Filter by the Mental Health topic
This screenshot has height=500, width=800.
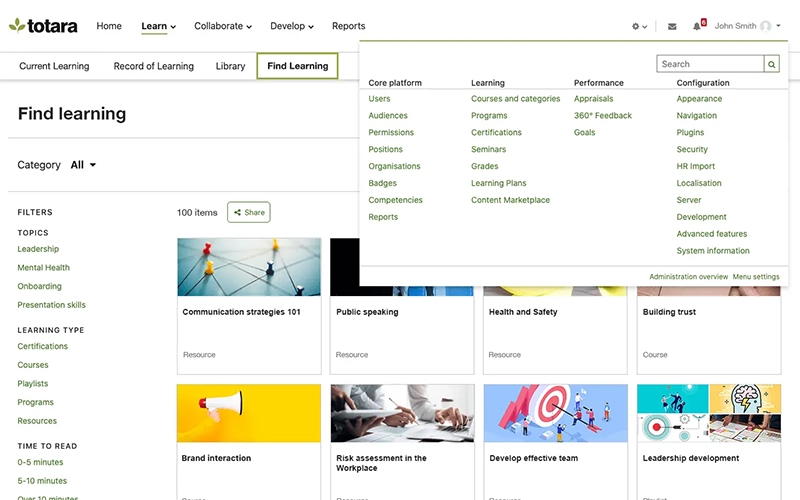[43, 267]
